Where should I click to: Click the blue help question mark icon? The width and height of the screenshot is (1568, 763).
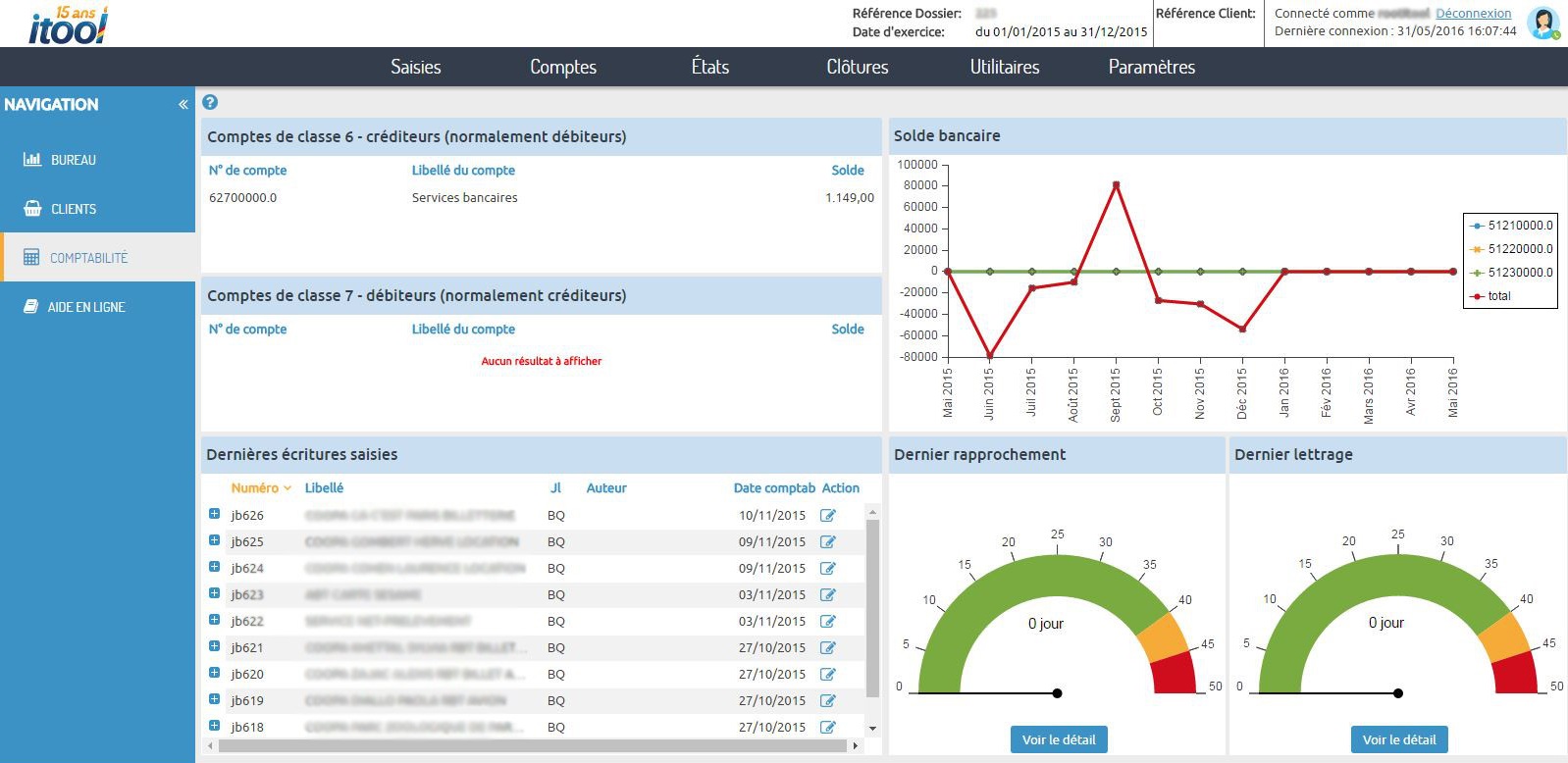coord(210,103)
